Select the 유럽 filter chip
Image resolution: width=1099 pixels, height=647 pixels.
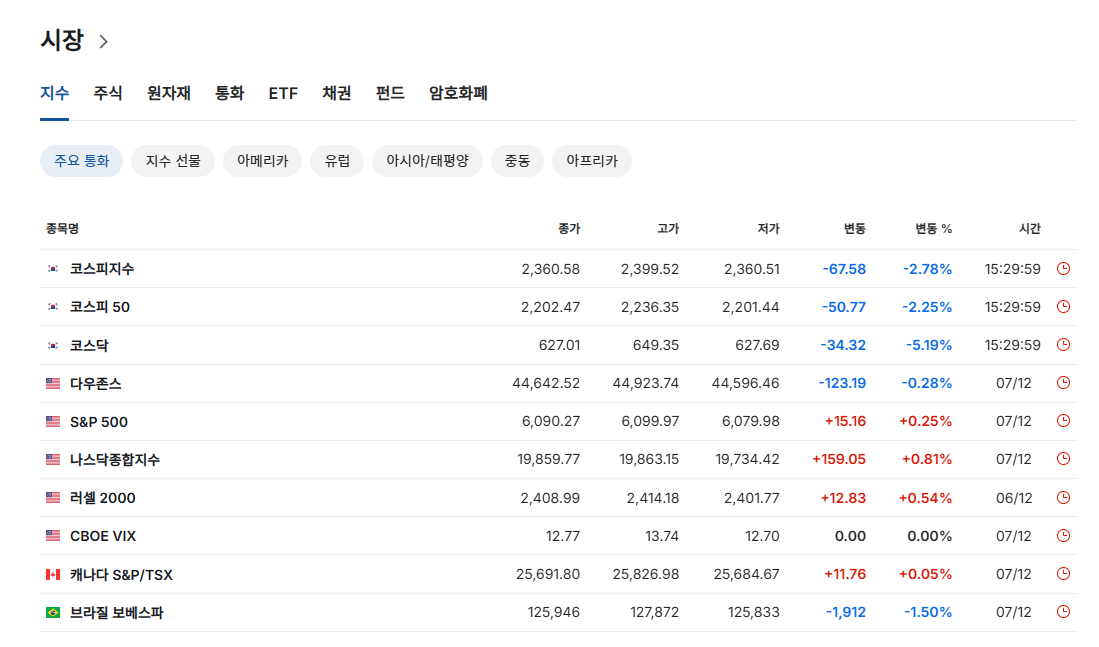point(337,161)
